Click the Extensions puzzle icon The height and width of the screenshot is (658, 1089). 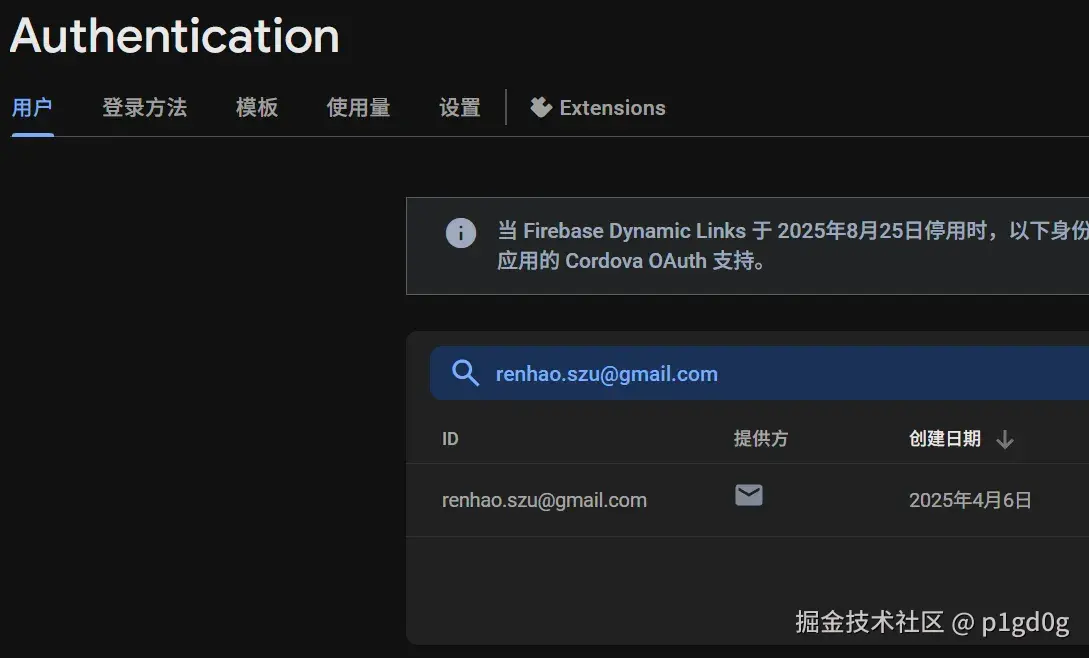(x=541, y=107)
